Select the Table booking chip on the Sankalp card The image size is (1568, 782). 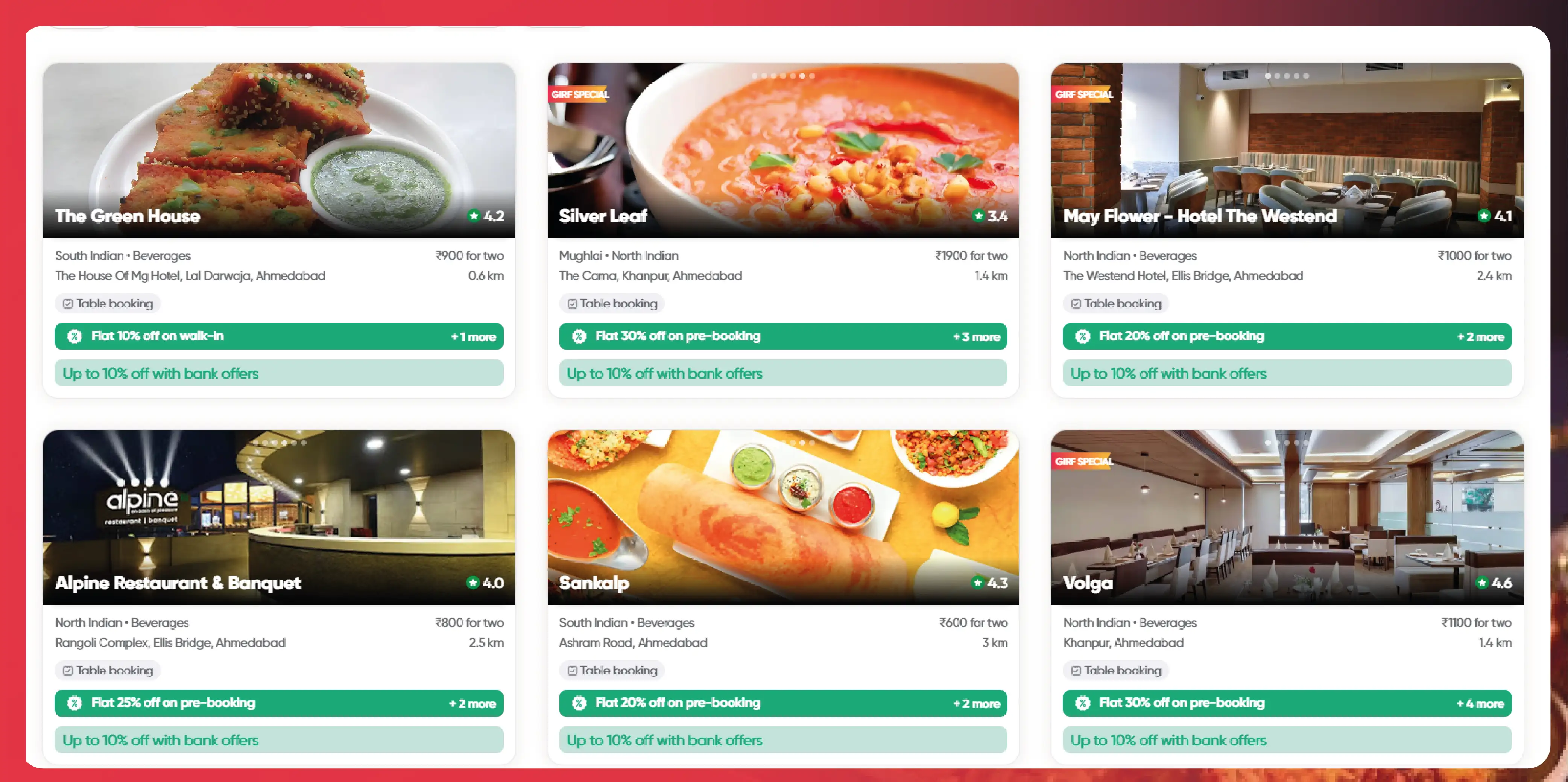point(612,671)
